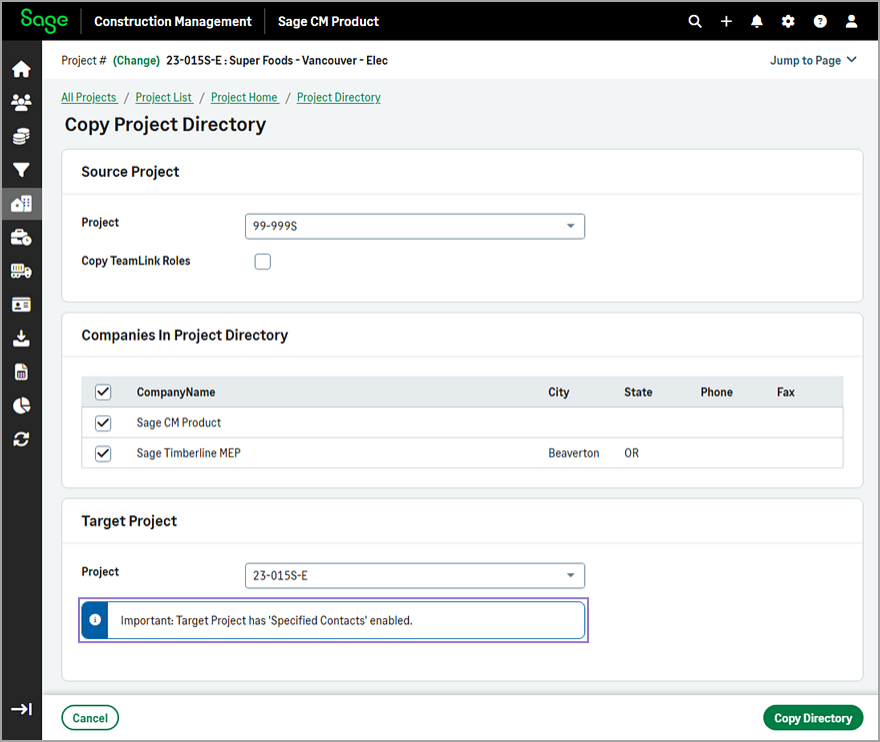Uncheck the Sage CM Product row checkbox

[103, 423]
